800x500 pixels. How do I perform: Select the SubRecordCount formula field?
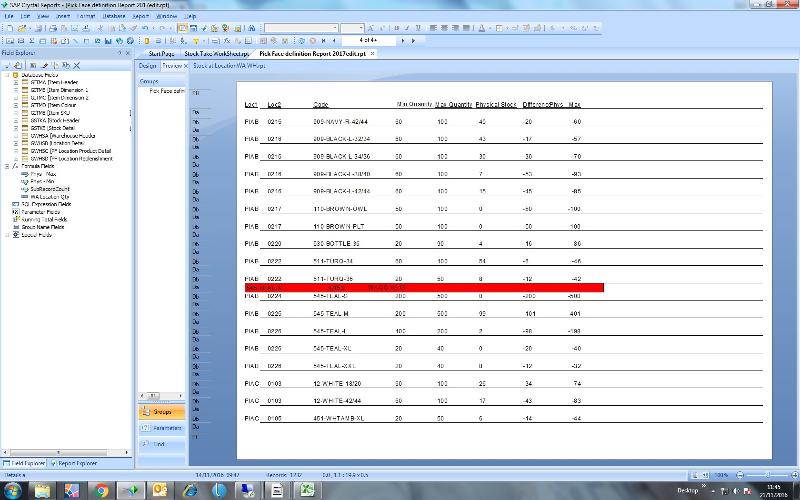pyautogui.click(x=50, y=187)
